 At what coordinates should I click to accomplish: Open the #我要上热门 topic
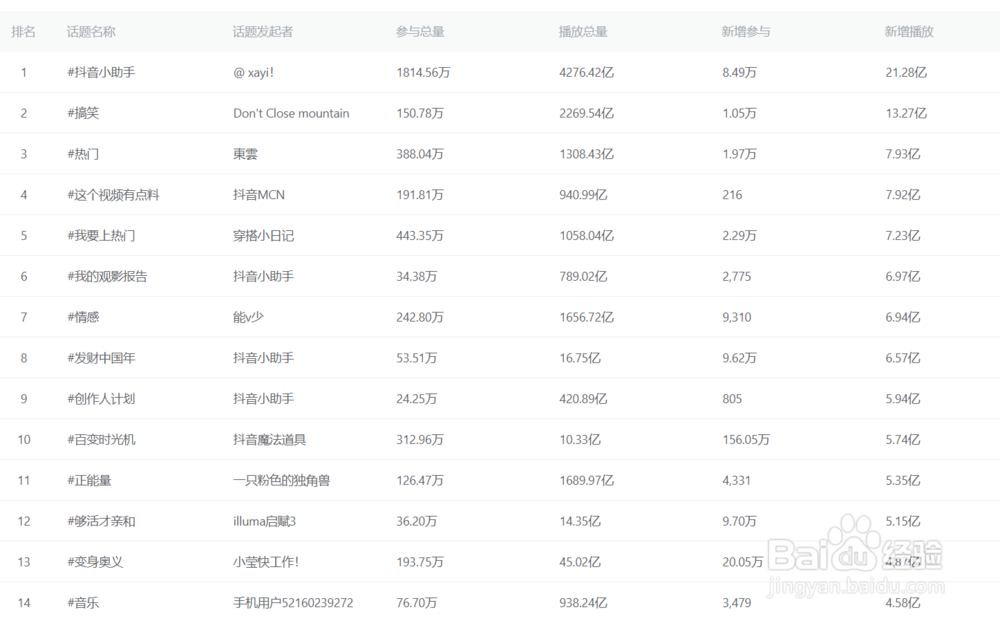pos(101,236)
